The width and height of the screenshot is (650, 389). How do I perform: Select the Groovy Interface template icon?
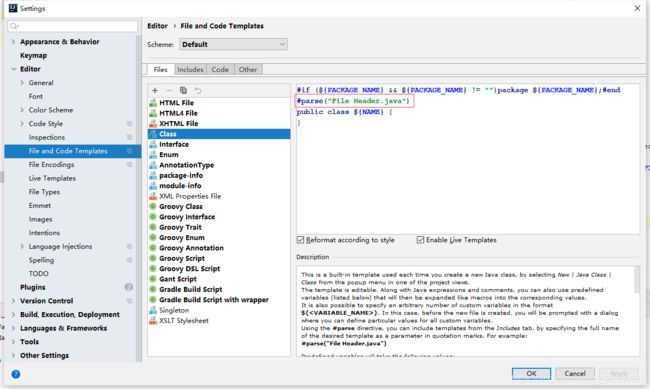tap(153, 217)
